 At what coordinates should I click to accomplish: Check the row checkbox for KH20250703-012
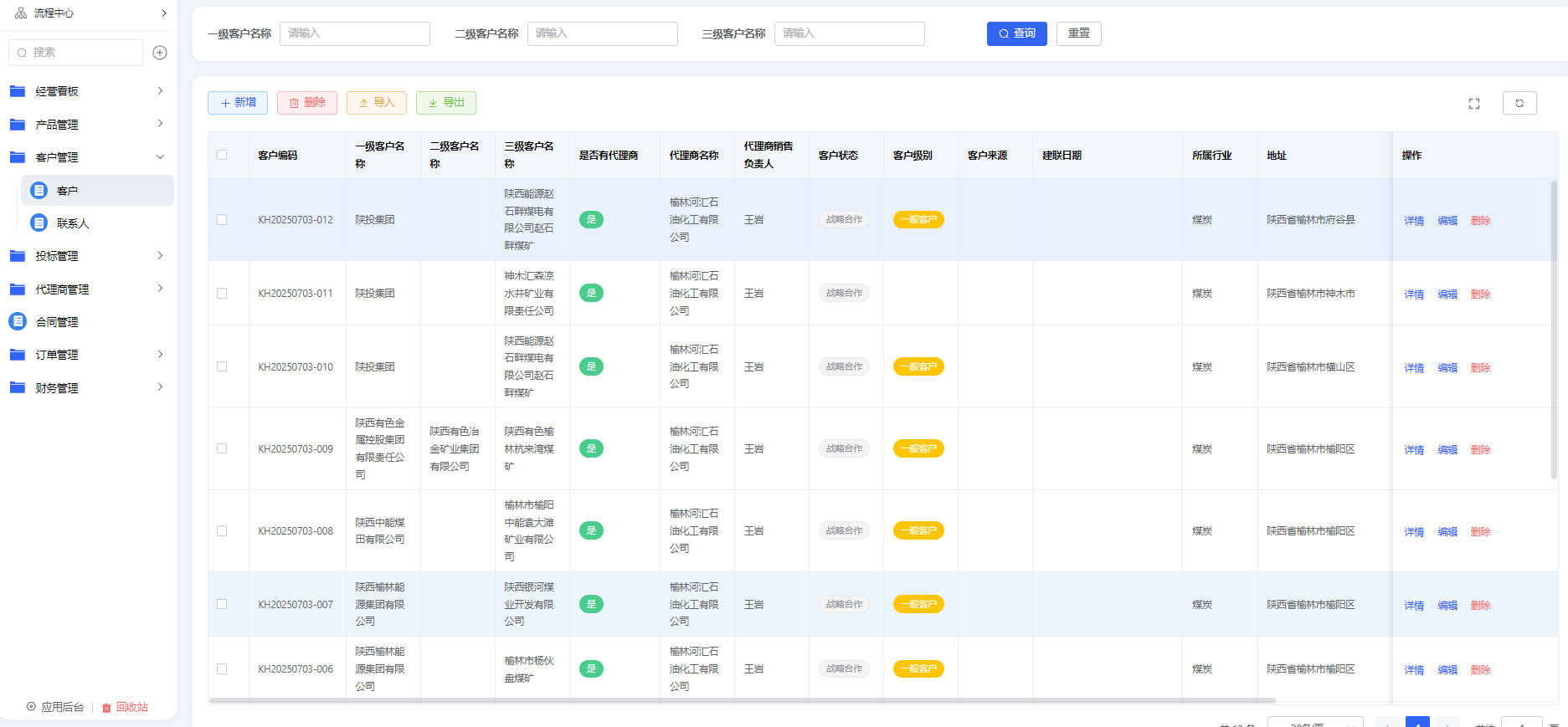222,220
